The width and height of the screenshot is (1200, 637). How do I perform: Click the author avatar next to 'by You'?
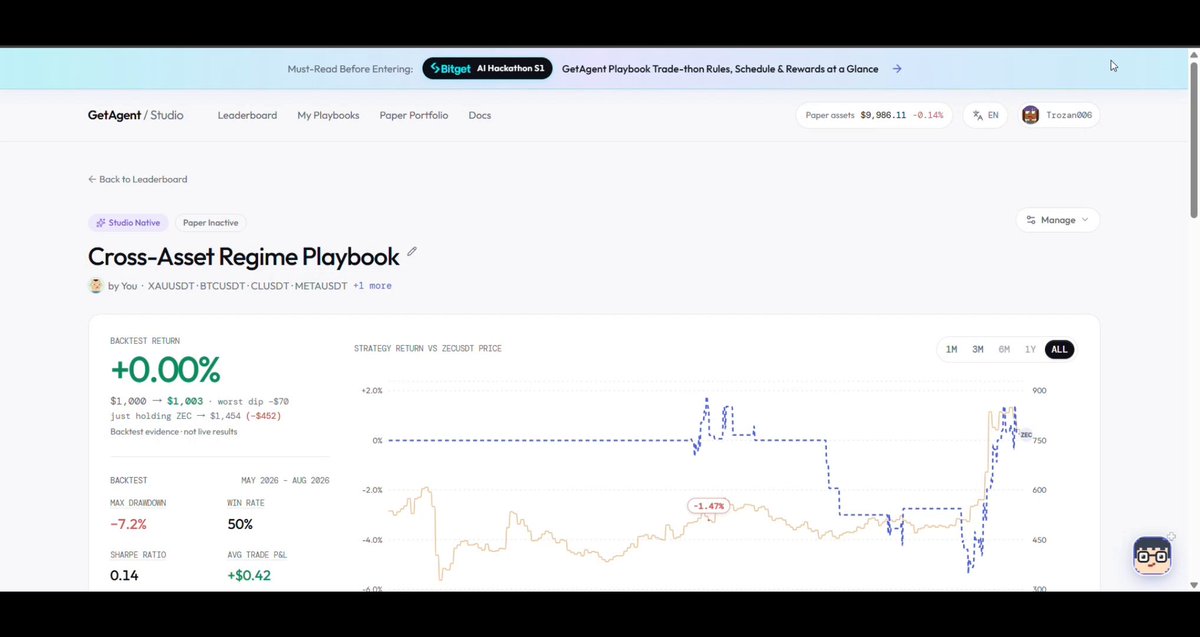click(96, 285)
